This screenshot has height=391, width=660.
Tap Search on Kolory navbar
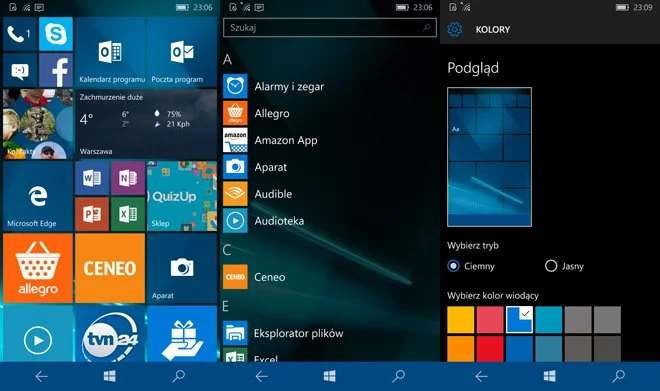coord(618,376)
